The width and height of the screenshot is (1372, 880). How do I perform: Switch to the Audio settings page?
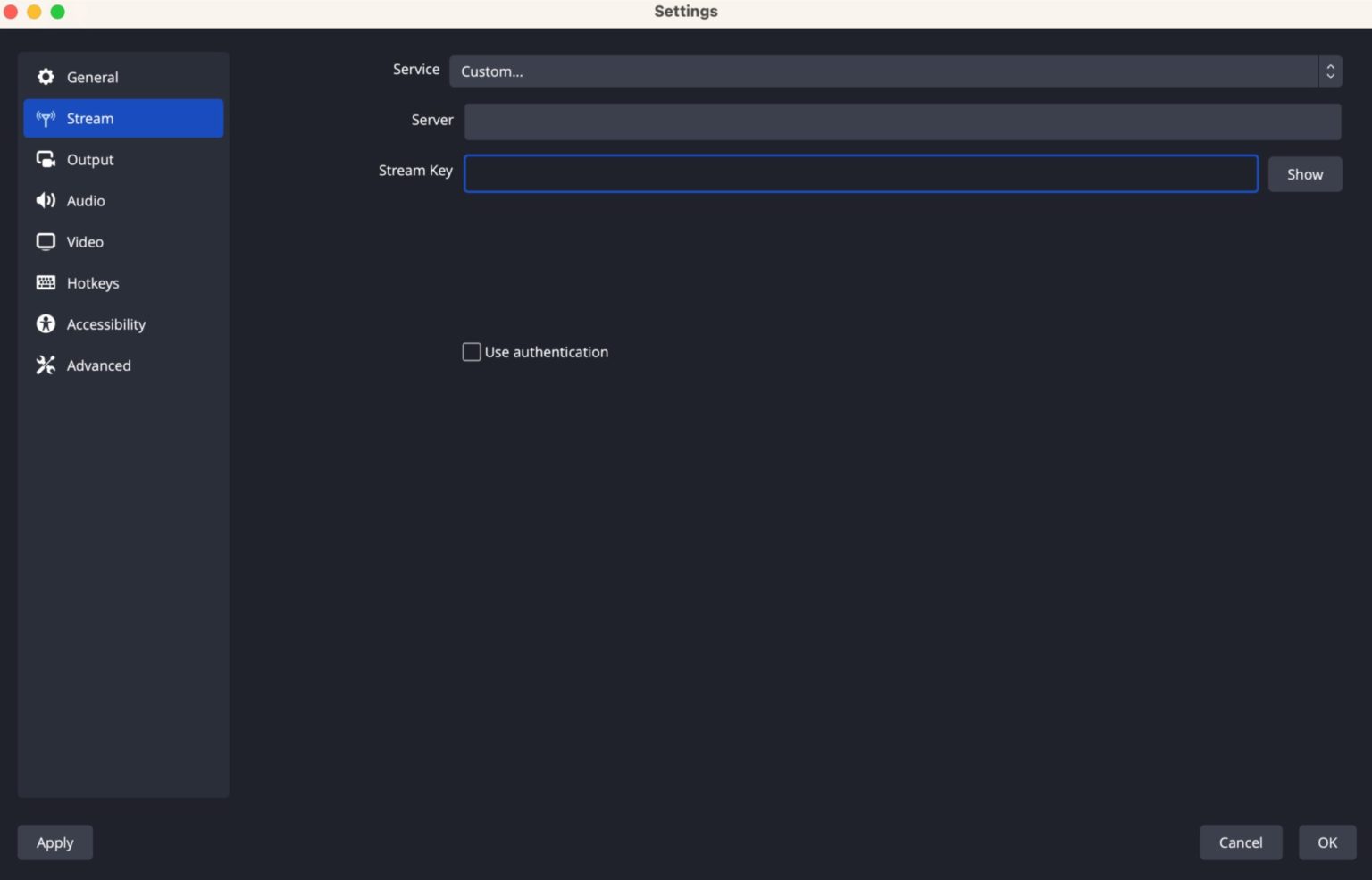pyautogui.click(x=86, y=200)
